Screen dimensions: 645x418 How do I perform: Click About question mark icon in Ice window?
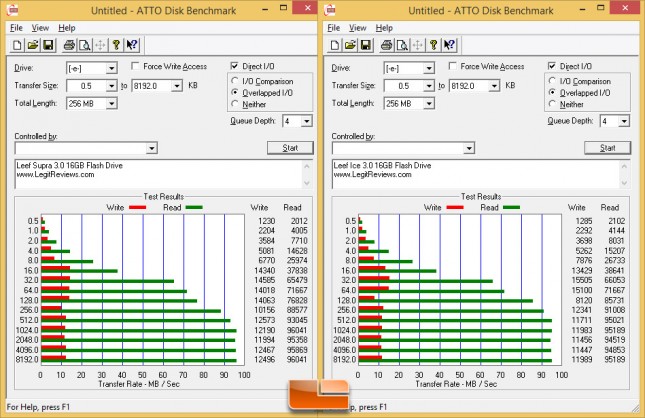(x=434, y=45)
